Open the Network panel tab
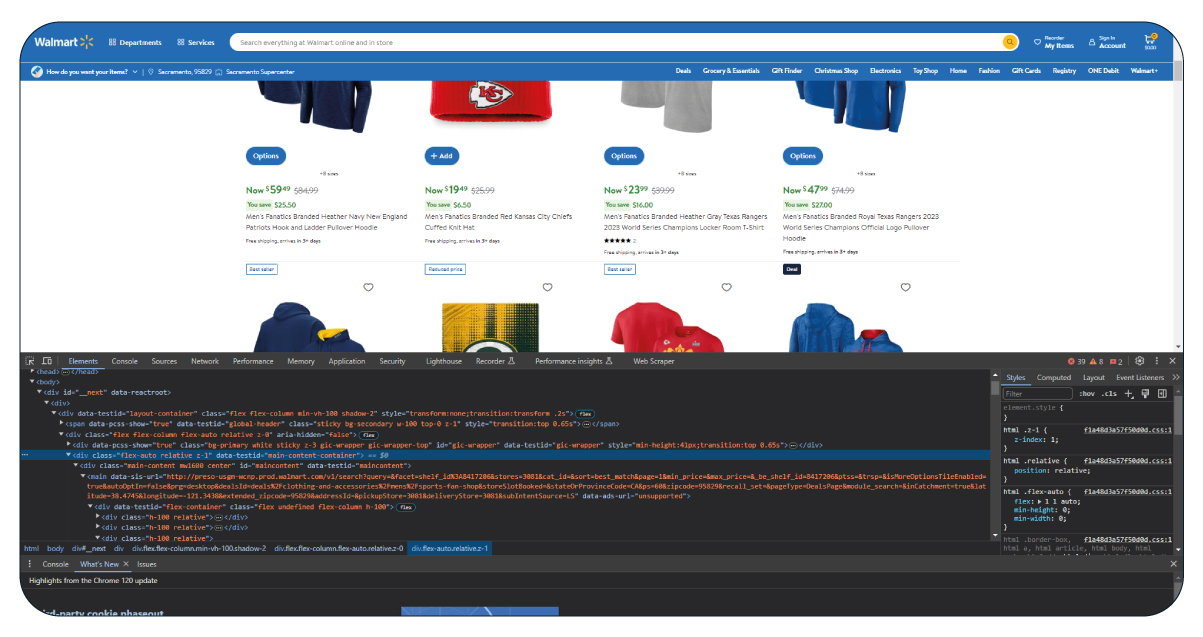This screenshot has height=637, width=1203. [205, 361]
